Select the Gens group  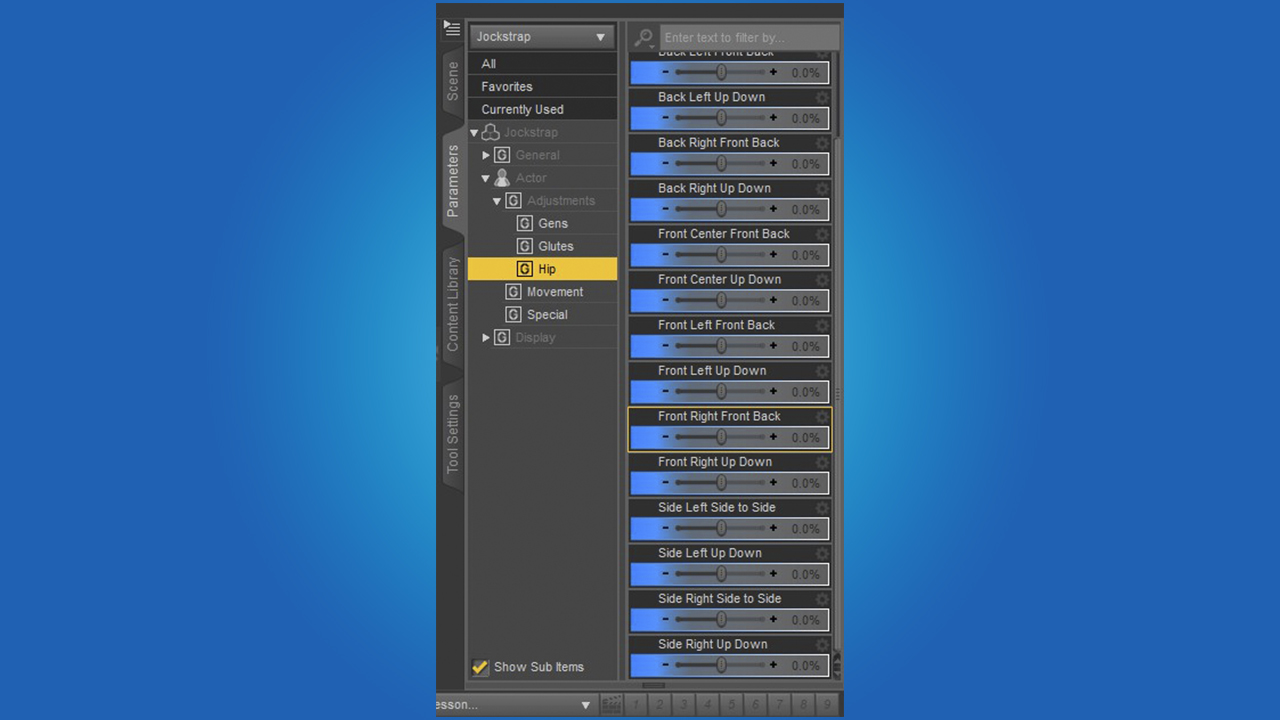[553, 223]
